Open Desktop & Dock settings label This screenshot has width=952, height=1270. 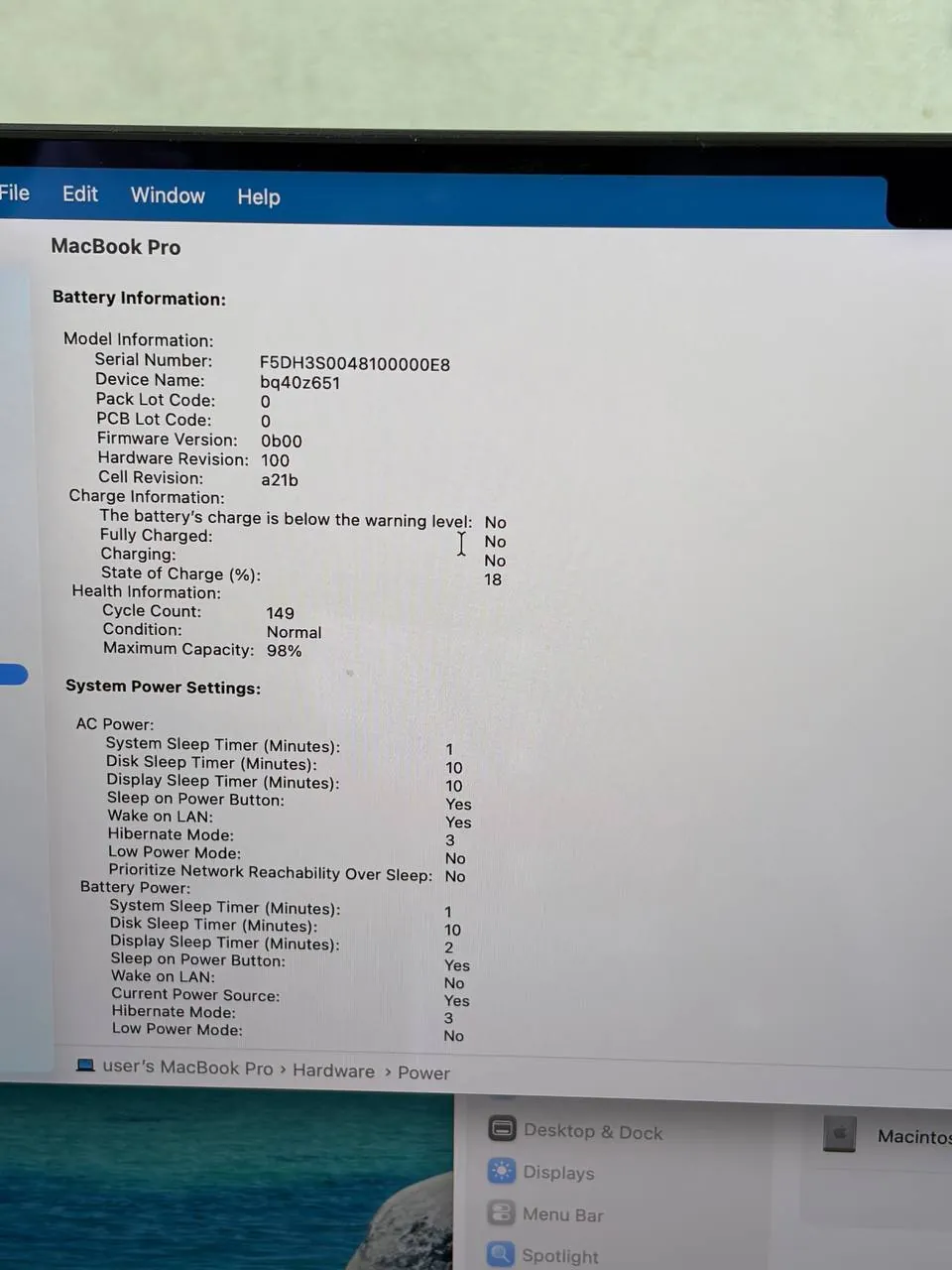[x=593, y=1131]
